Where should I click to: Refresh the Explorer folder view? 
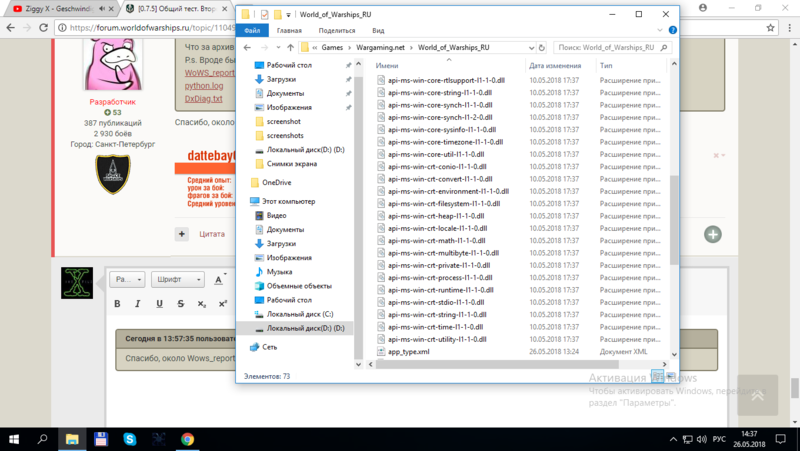(542, 47)
